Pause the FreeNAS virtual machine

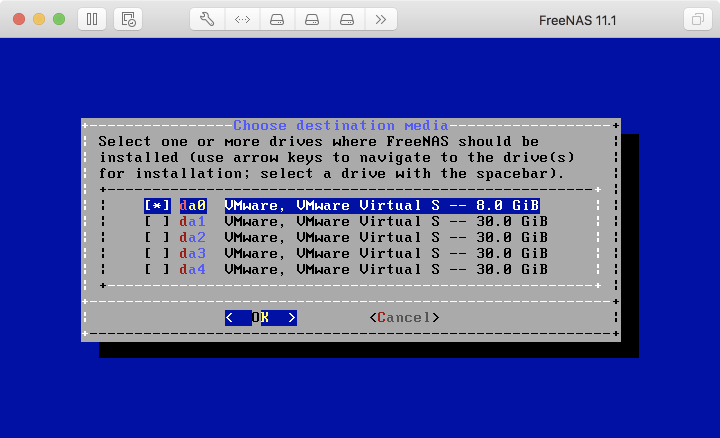(x=91, y=19)
